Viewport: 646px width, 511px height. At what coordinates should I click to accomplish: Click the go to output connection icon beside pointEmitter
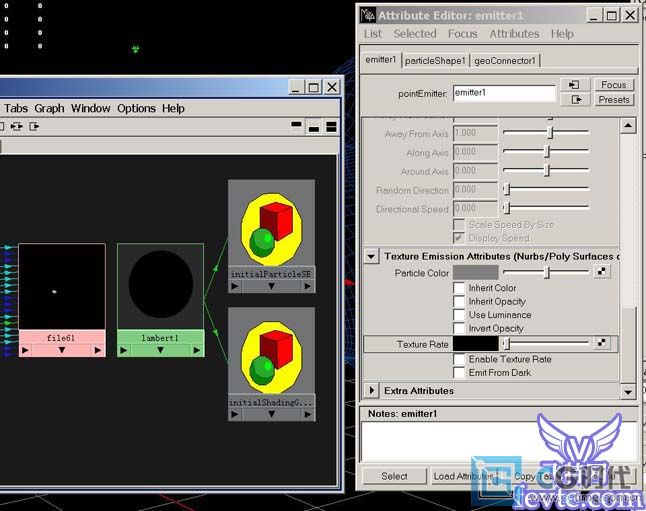pyautogui.click(x=575, y=99)
